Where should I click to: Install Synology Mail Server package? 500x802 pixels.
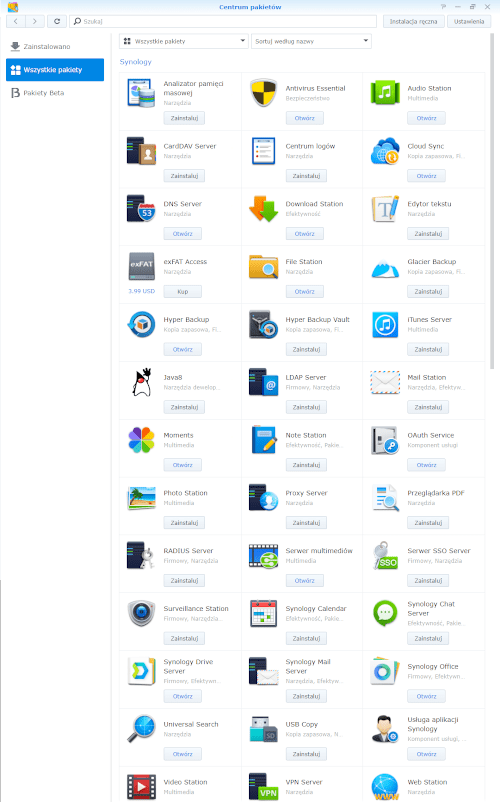[306, 696]
